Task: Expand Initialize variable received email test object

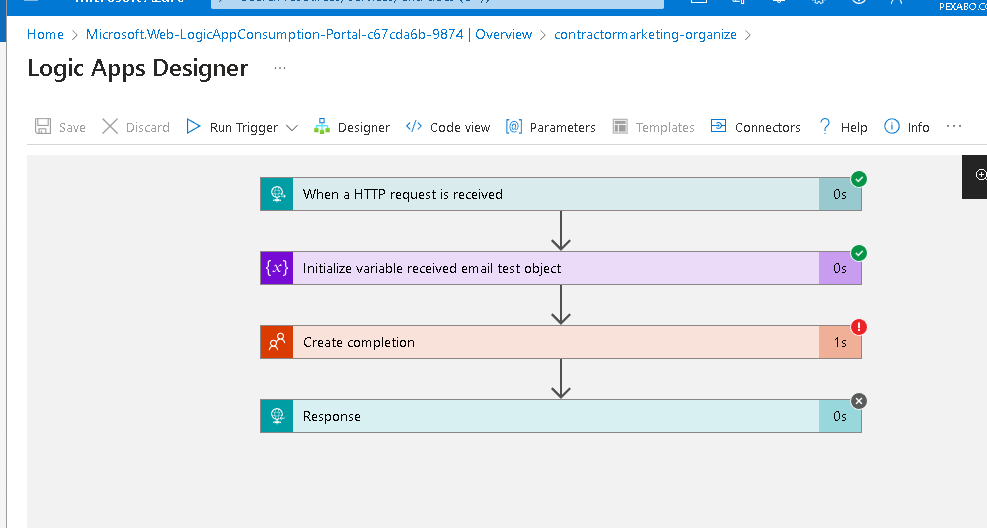Action: point(561,268)
